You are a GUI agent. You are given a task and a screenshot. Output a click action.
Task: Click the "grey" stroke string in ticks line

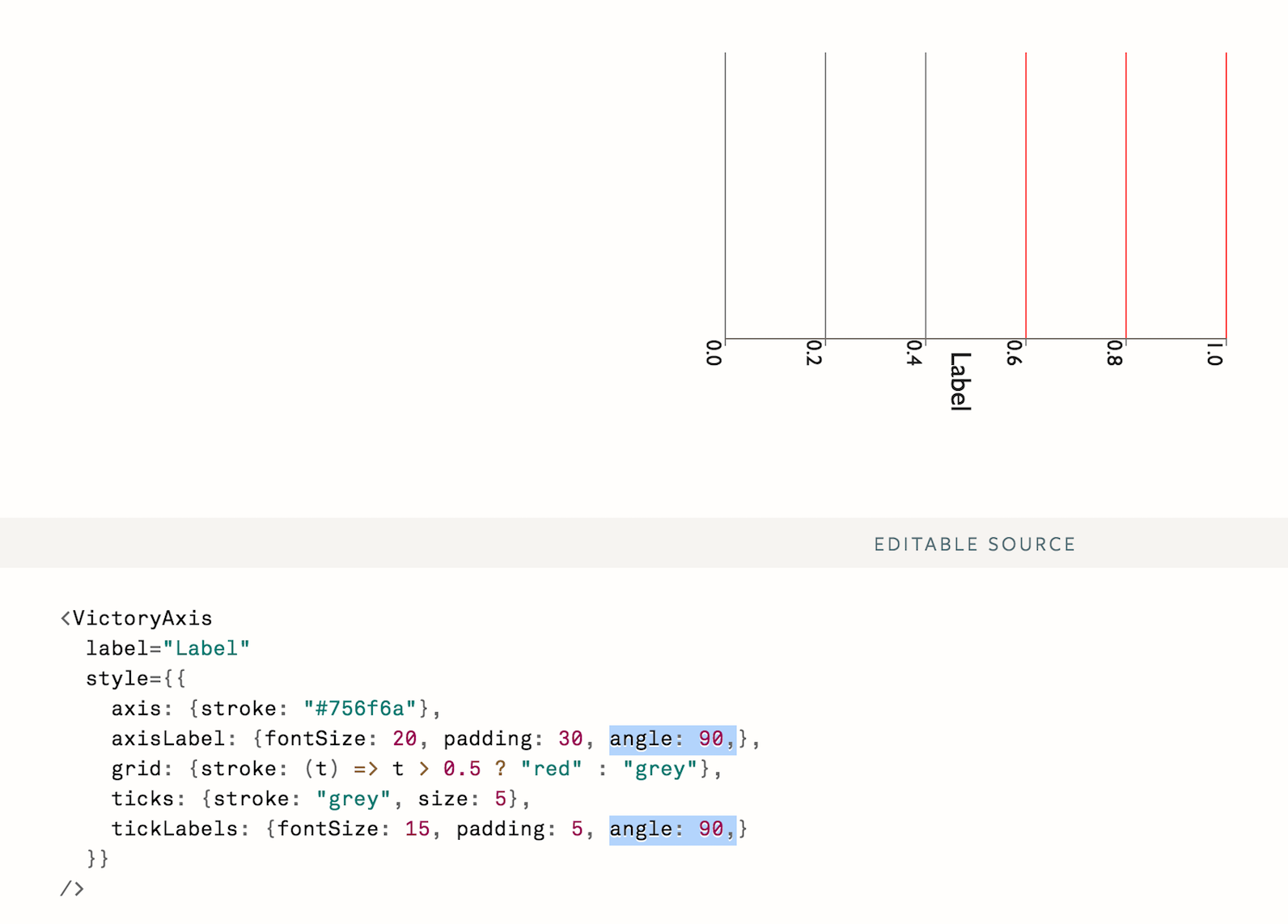354,799
